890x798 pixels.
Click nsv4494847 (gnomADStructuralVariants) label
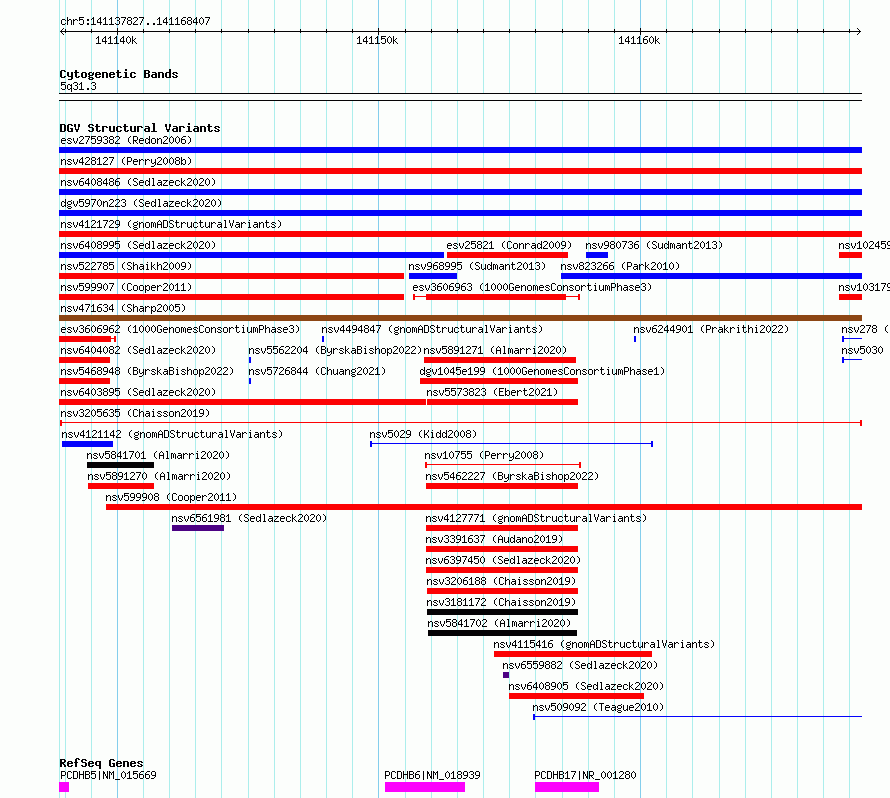[x=432, y=329]
